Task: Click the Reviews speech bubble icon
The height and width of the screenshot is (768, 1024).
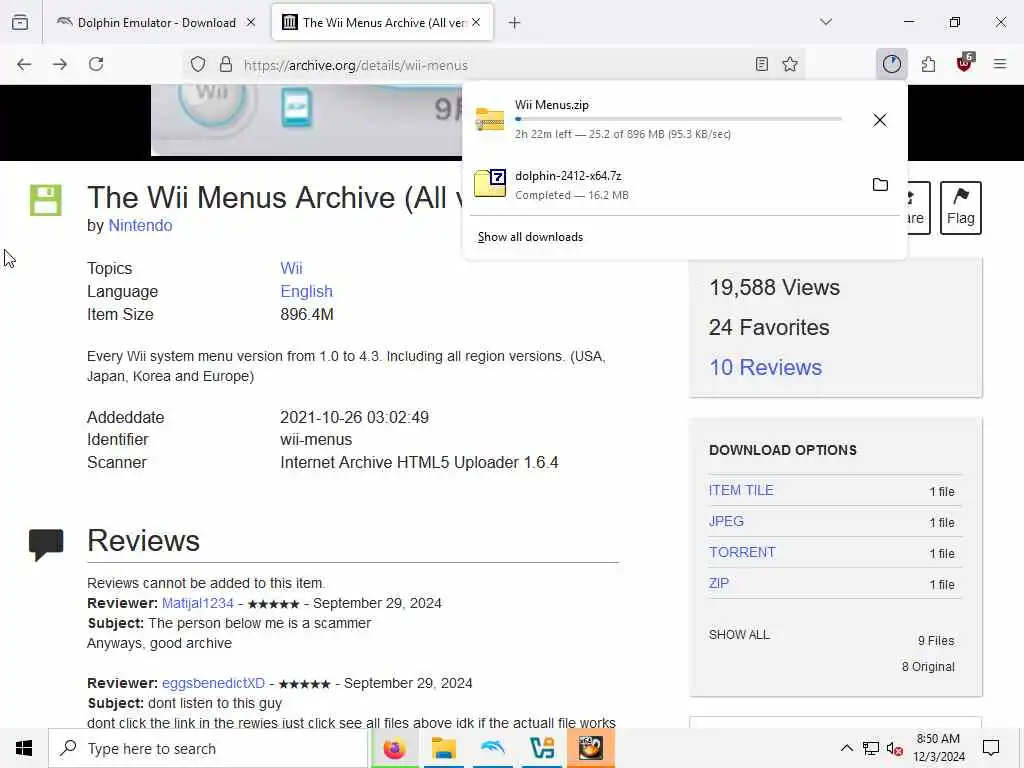Action: 46,544
